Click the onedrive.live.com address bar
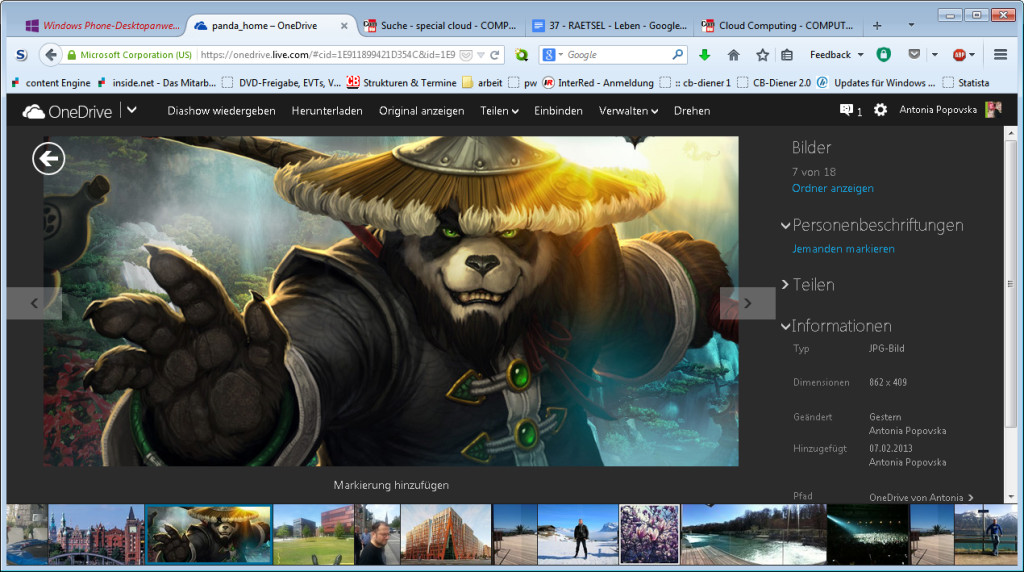Image resolution: width=1024 pixels, height=572 pixels. [x=328, y=55]
